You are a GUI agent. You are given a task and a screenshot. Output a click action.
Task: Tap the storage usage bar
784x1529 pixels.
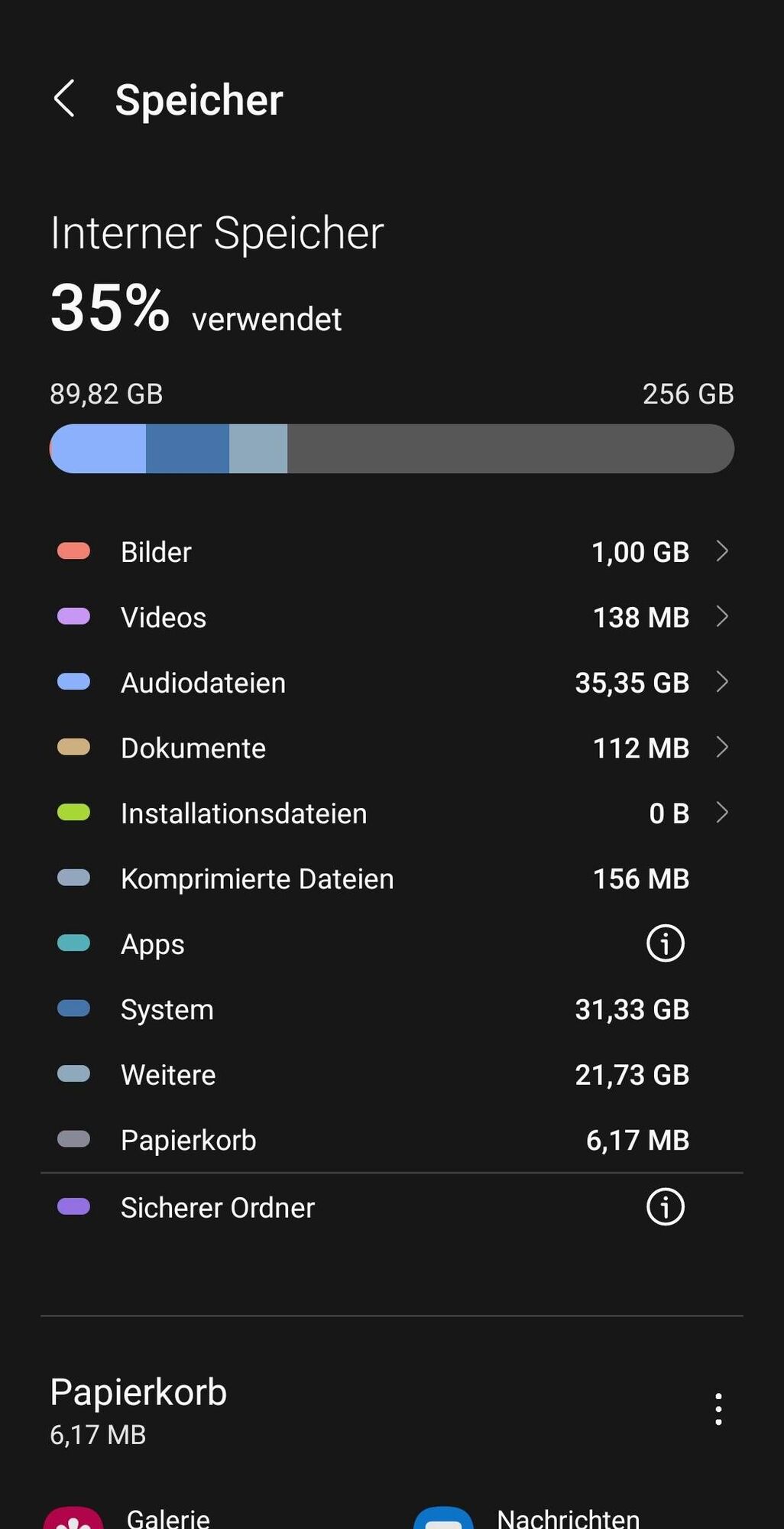391,449
